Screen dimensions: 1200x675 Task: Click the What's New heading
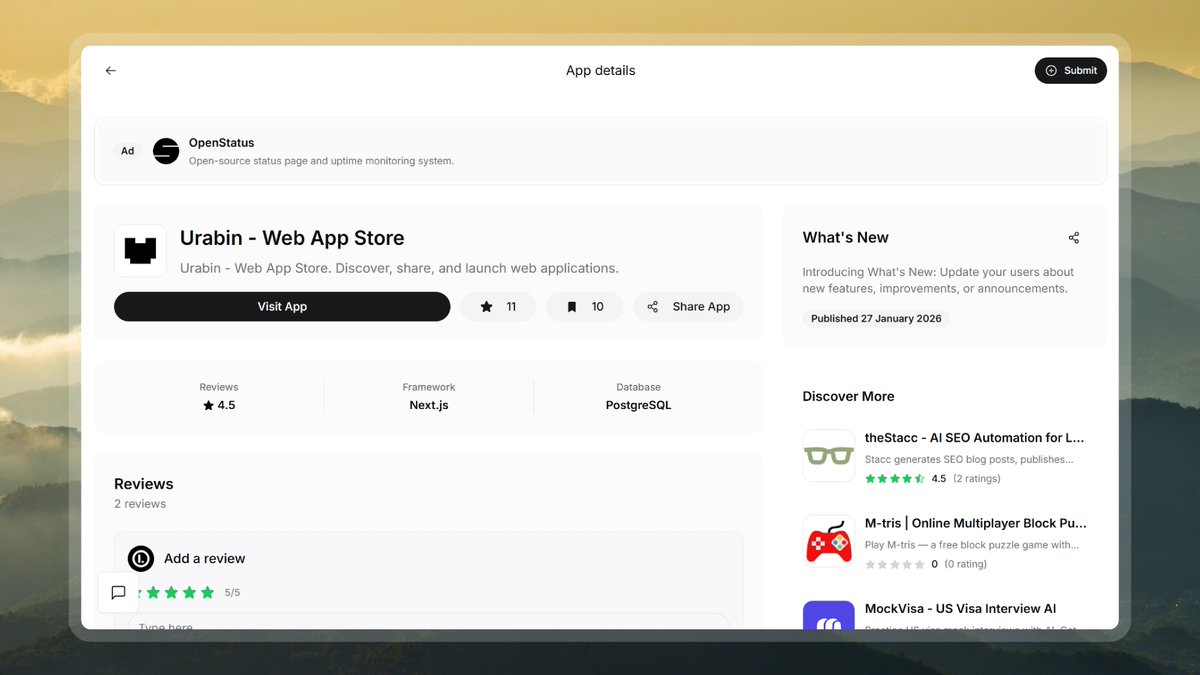(x=846, y=238)
